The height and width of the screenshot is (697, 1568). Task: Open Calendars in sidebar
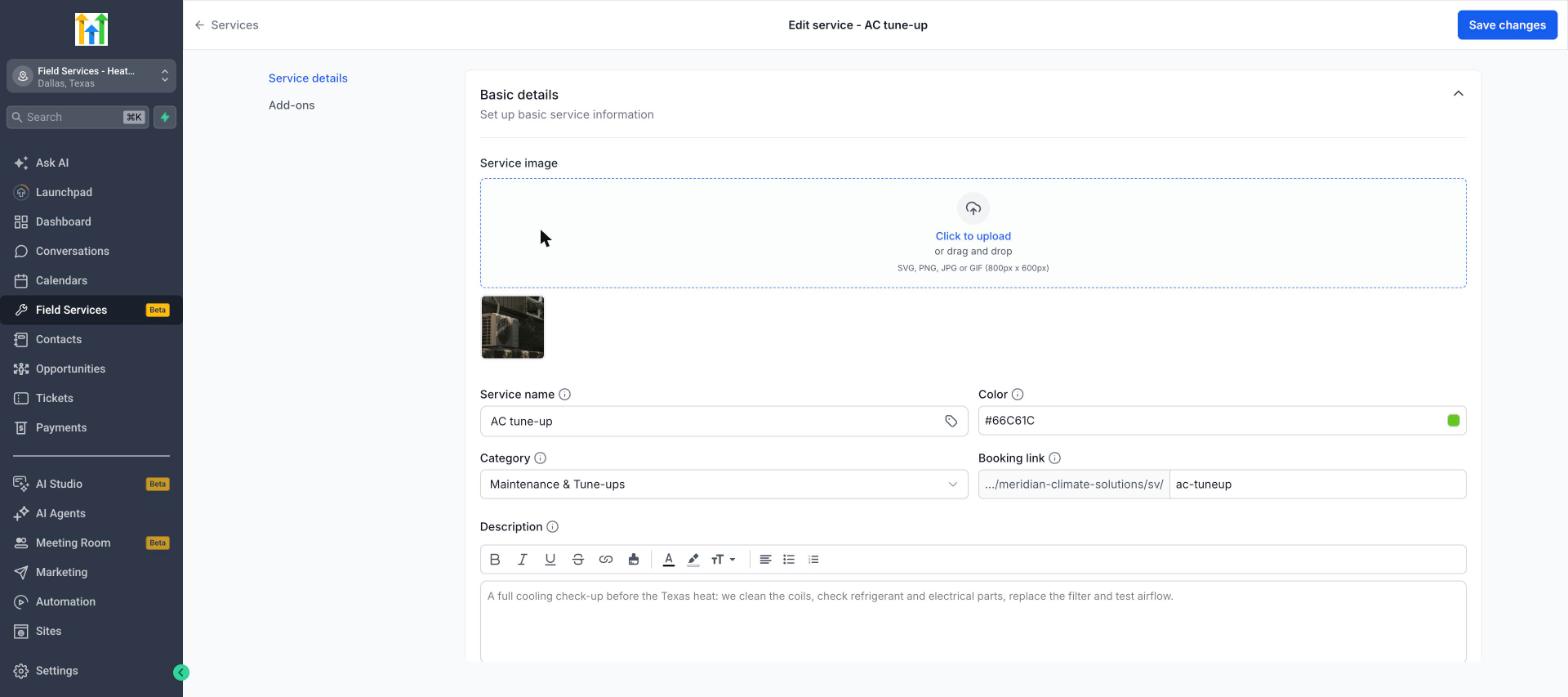pos(91,281)
